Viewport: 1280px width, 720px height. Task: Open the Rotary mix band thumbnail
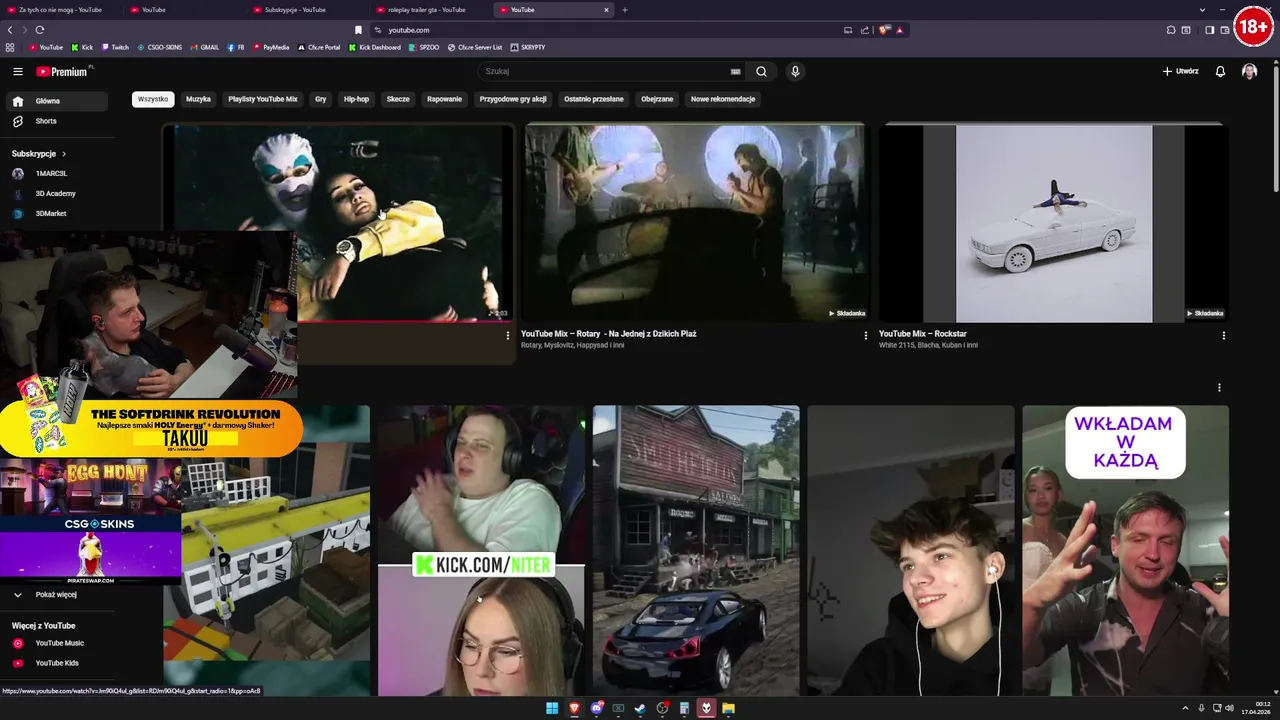pyautogui.click(x=695, y=222)
